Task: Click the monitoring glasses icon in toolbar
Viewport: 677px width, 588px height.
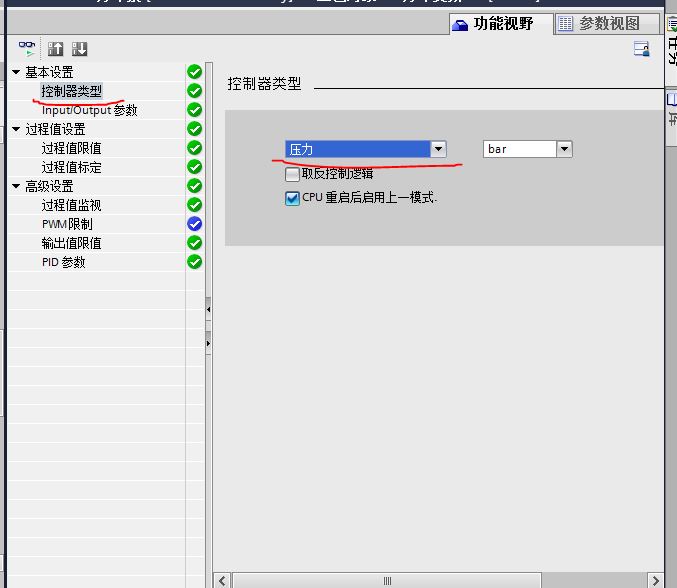Action: pos(27,49)
